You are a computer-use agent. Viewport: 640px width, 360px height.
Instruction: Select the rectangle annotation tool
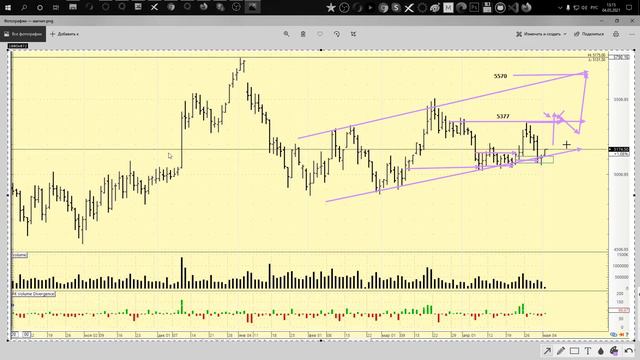tap(574, 351)
